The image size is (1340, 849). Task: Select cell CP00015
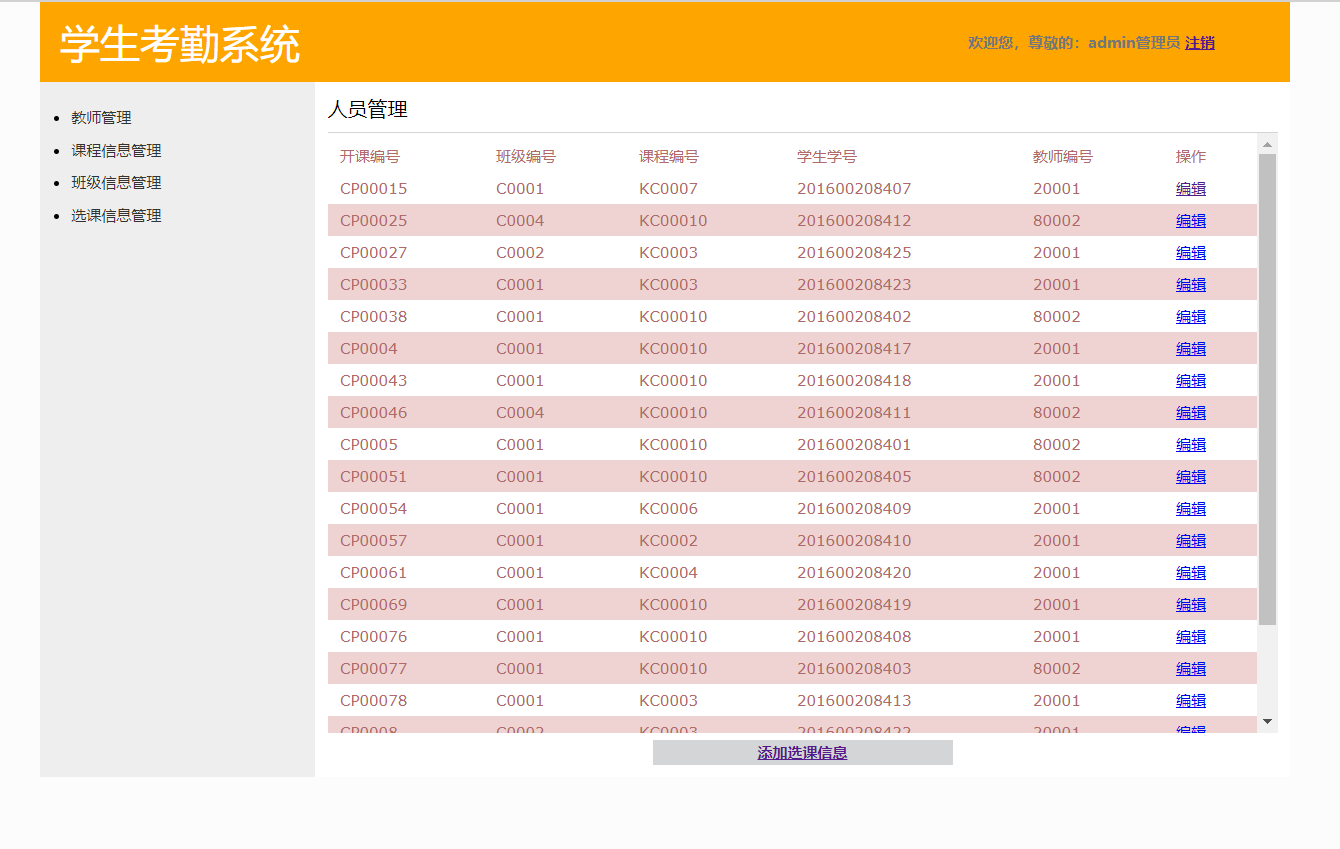(x=374, y=189)
